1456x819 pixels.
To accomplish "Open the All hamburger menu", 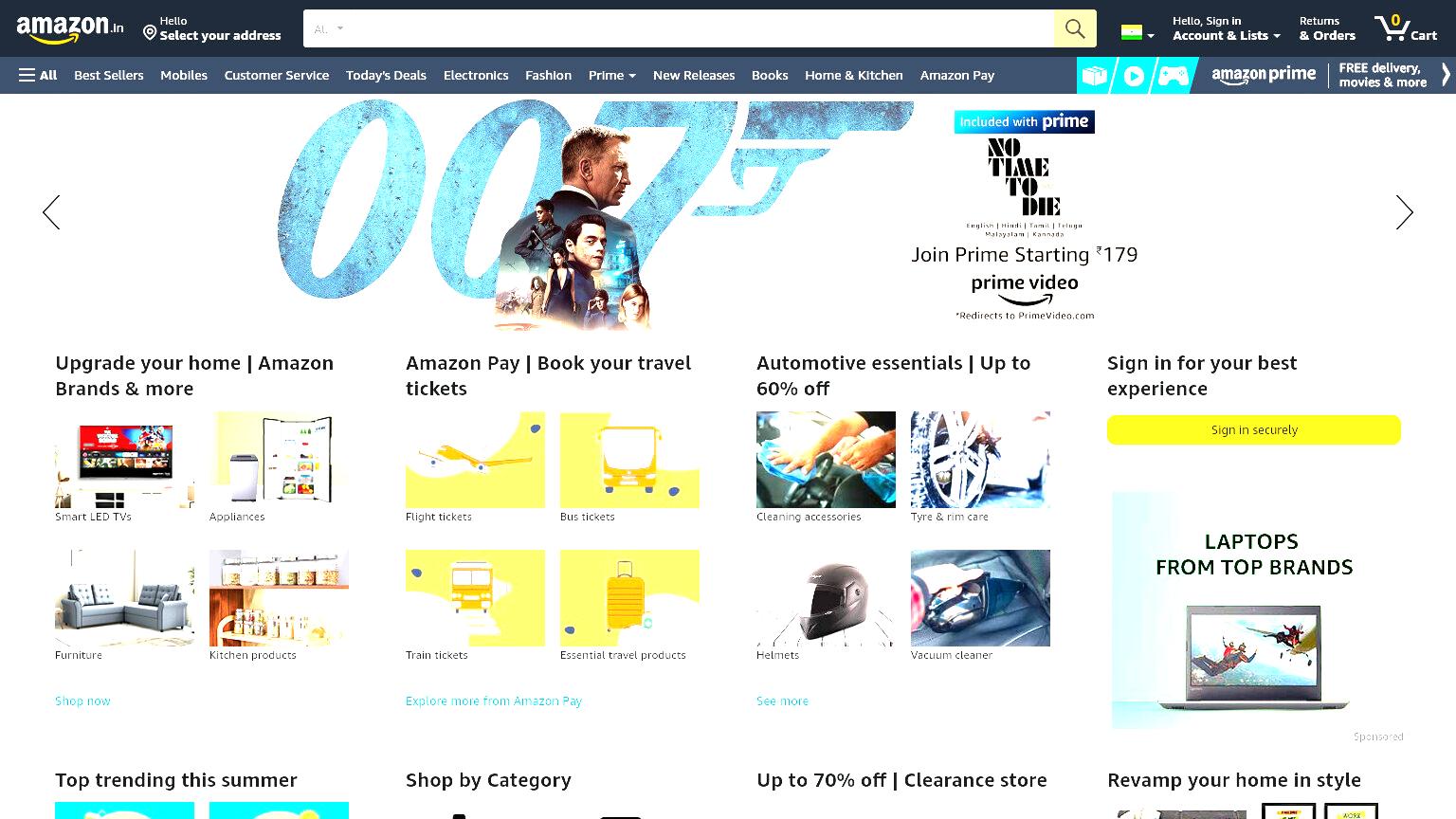I will [x=38, y=75].
